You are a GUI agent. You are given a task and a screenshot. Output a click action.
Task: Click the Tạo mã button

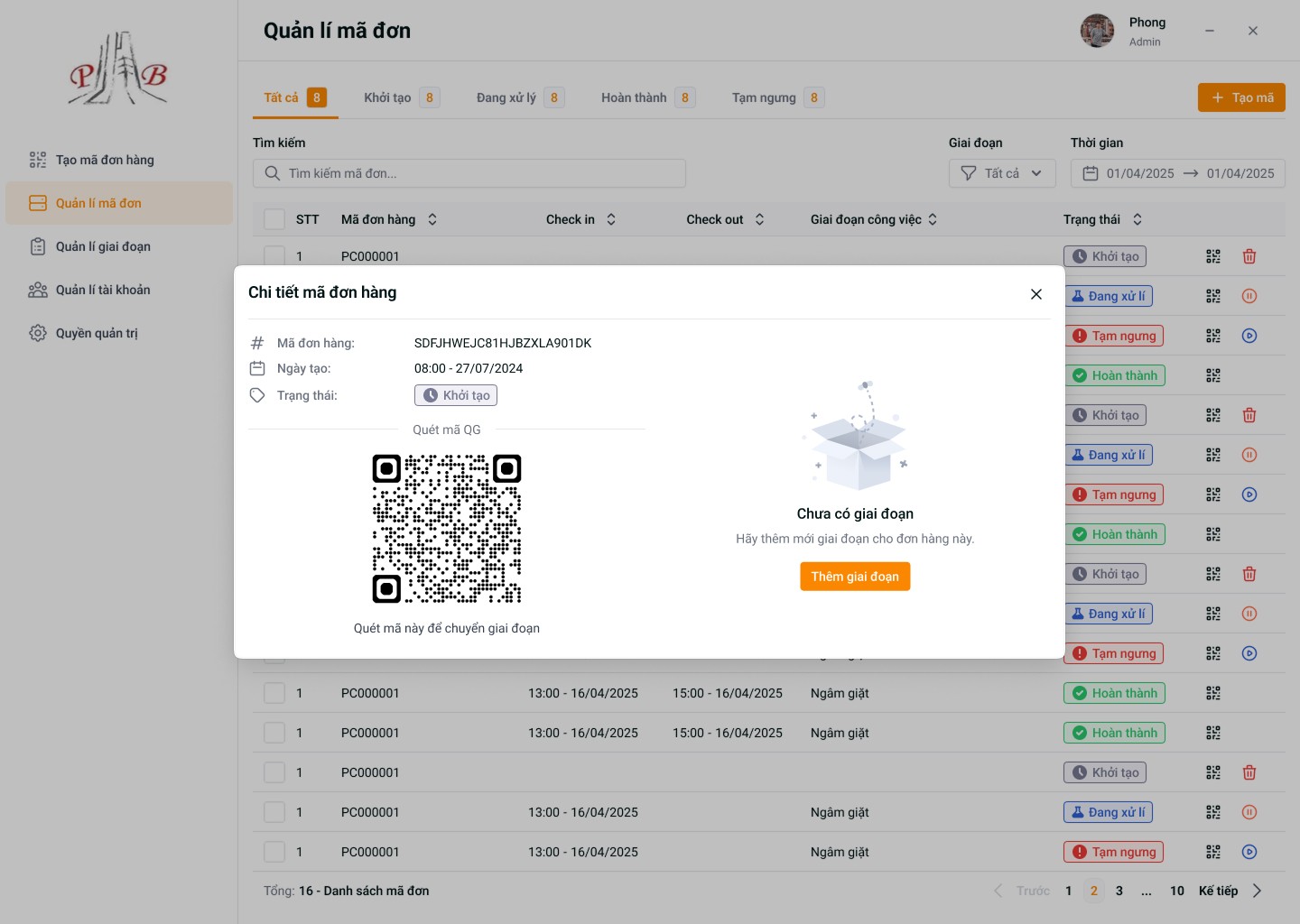(x=1241, y=97)
